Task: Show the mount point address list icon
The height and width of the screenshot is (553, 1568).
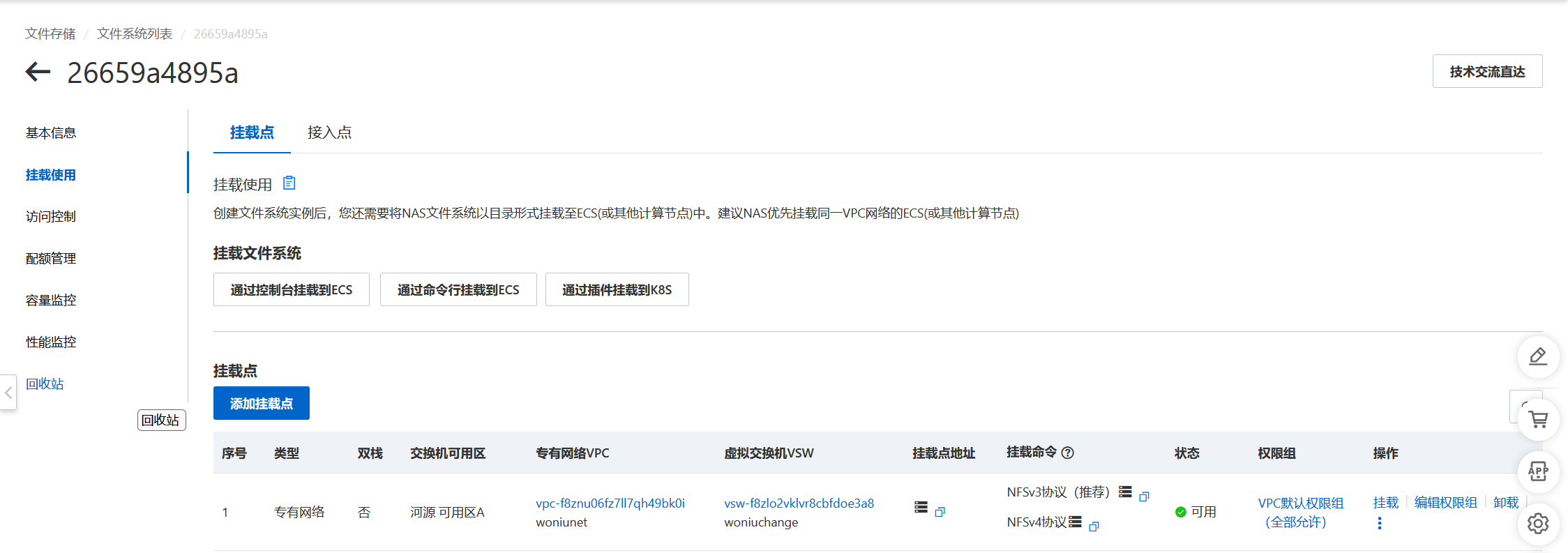Action: click(921, 508)
